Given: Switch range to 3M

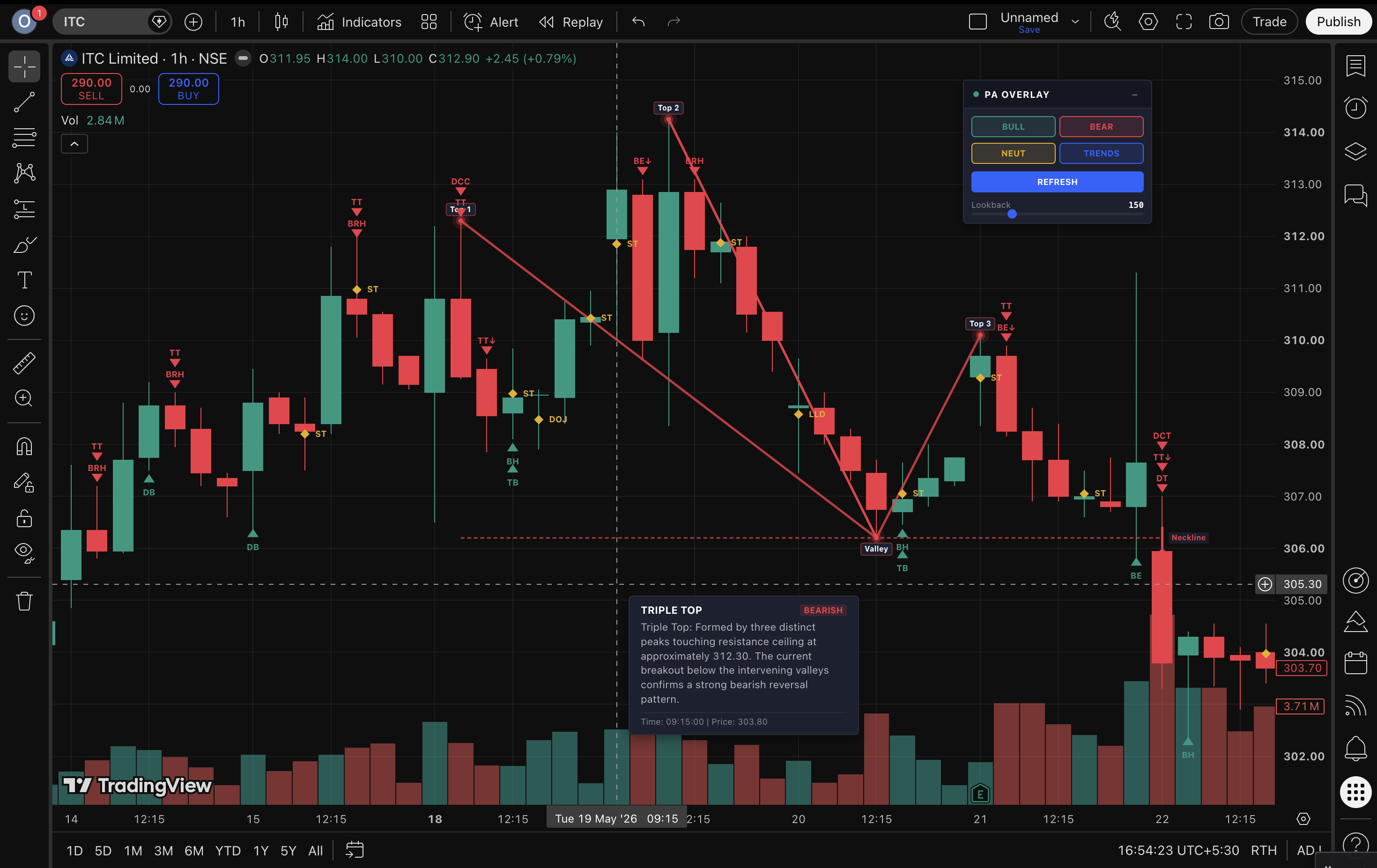Looking at the screenshot, I should click(163, 850).
